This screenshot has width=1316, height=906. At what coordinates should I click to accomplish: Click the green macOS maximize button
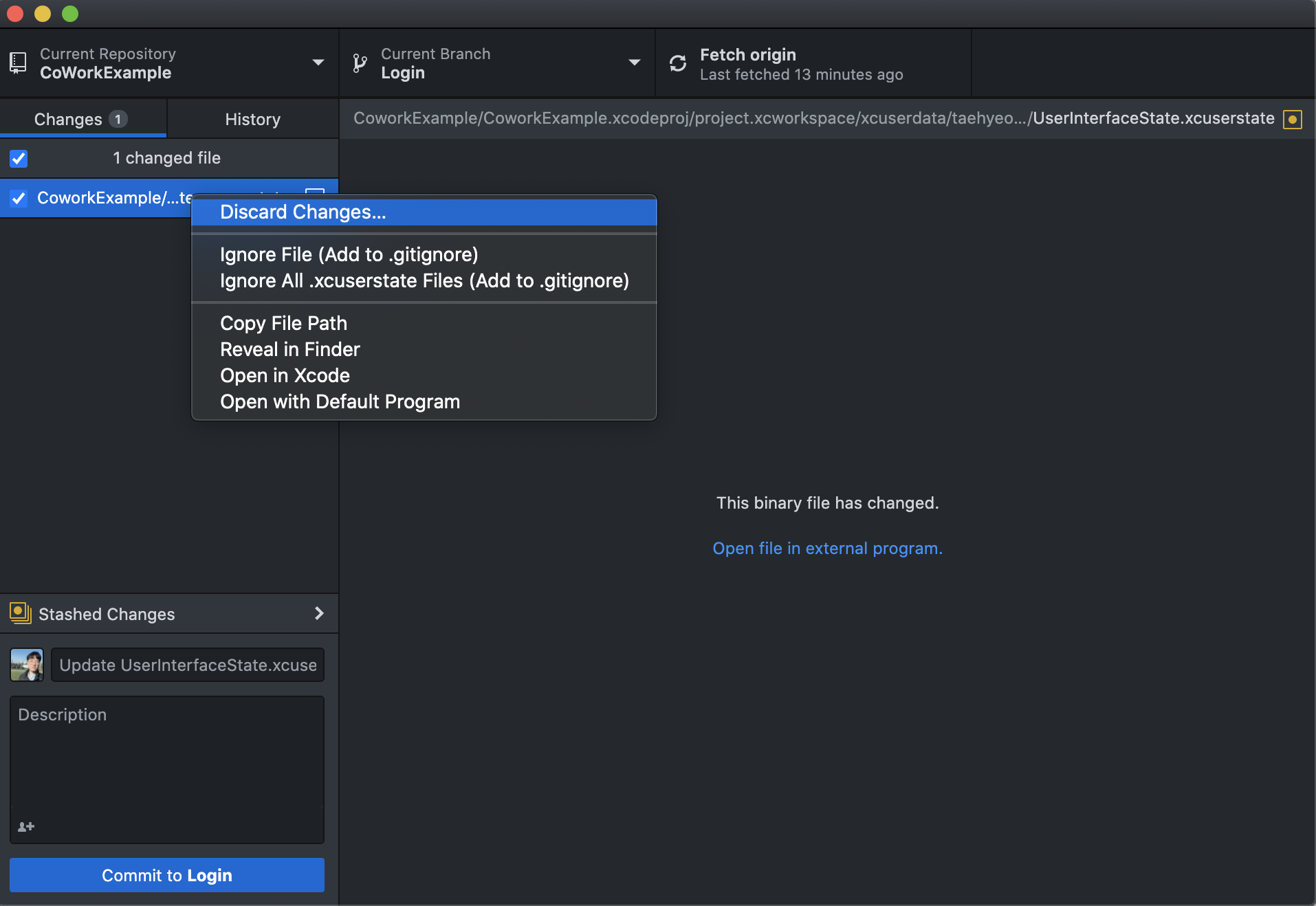70,14
